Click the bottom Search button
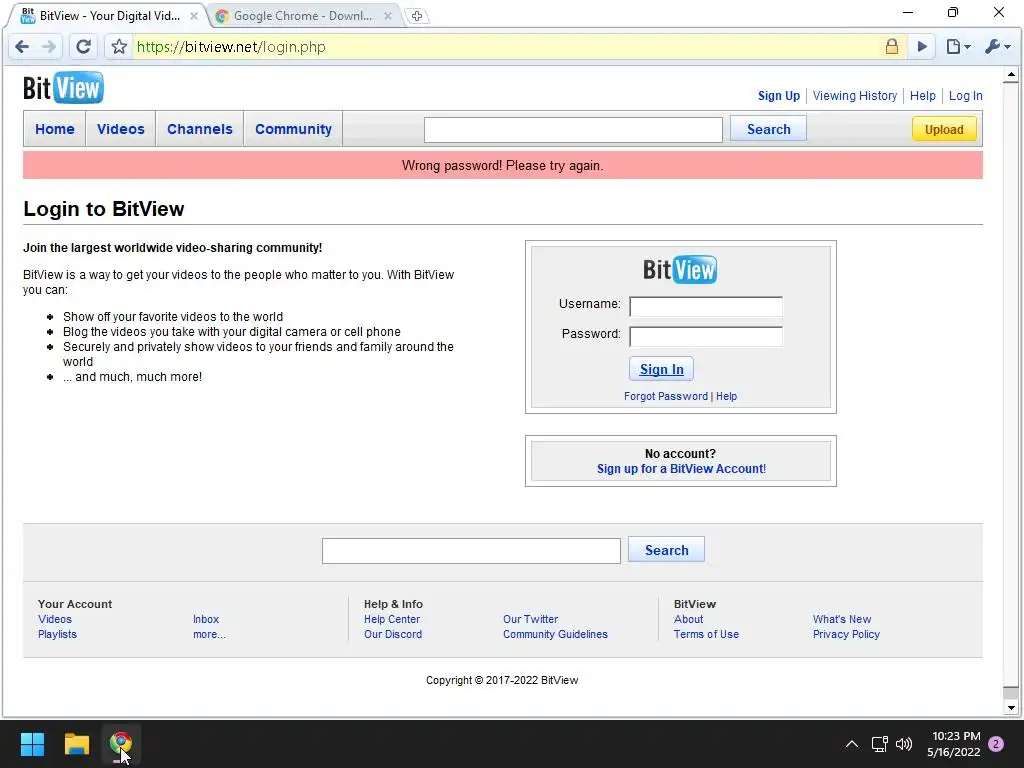Screen dimensions: 1024x768 pos(666,550)
